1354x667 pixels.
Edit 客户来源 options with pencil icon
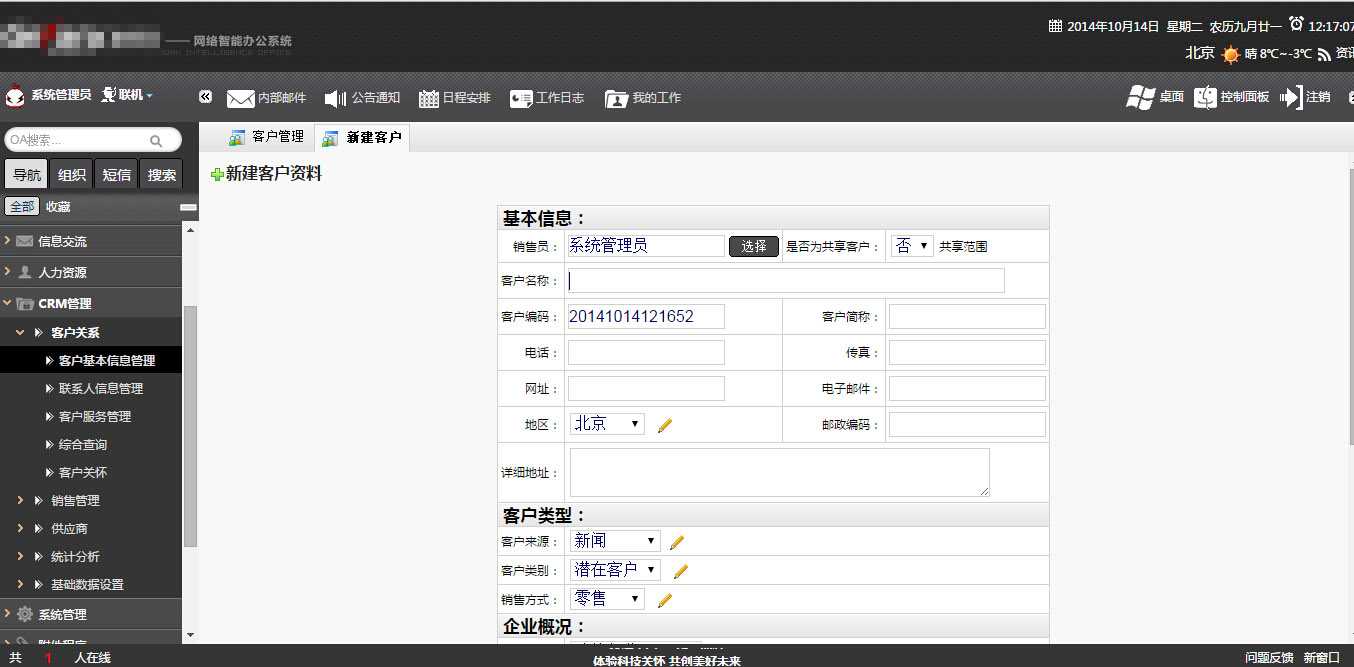click(677, 542)
